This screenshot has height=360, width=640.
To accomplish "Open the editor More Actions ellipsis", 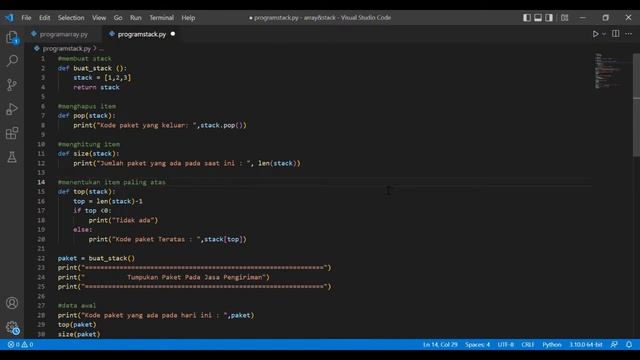I will [x=629, y=34].
